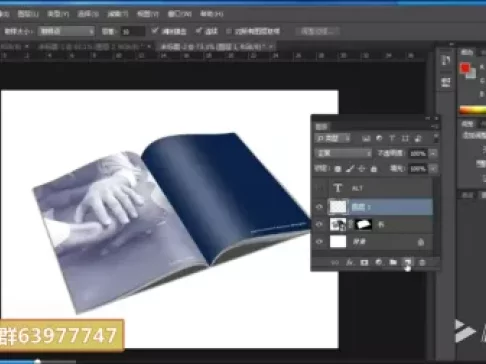486x364 pixels.
Task: Toggle the anti-alias checkbox in options bar
Action: coord(154,31)
